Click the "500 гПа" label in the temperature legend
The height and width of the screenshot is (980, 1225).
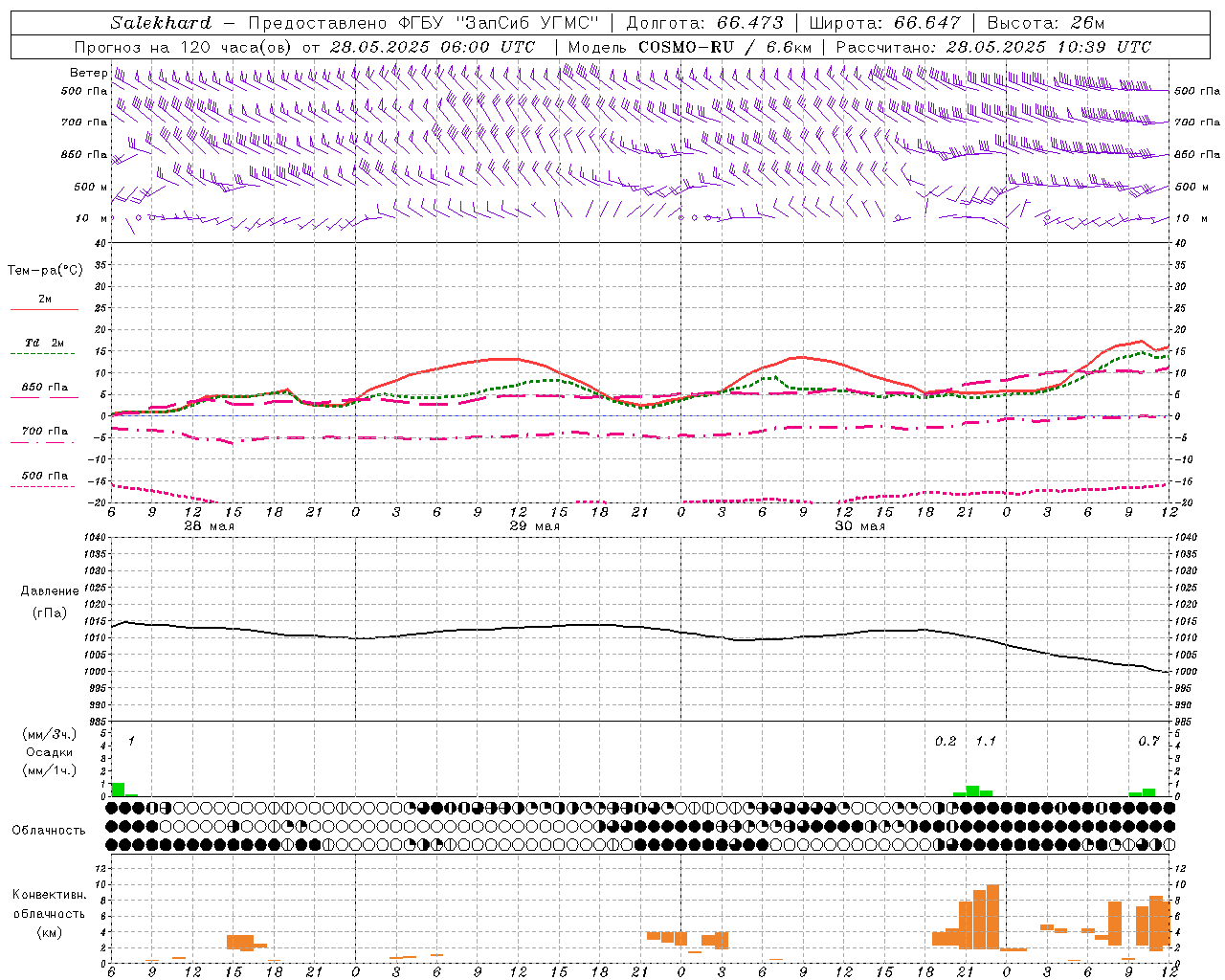(45, 476)
